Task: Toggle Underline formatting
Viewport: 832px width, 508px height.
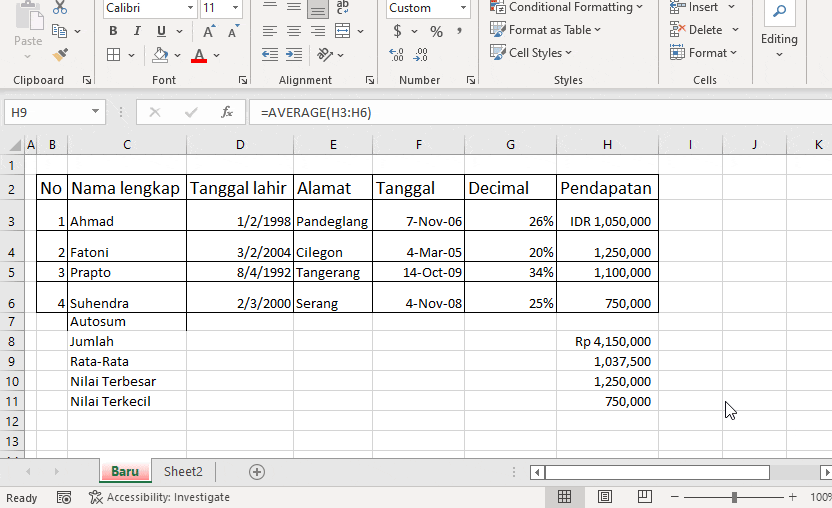Action: pos(161,31)
